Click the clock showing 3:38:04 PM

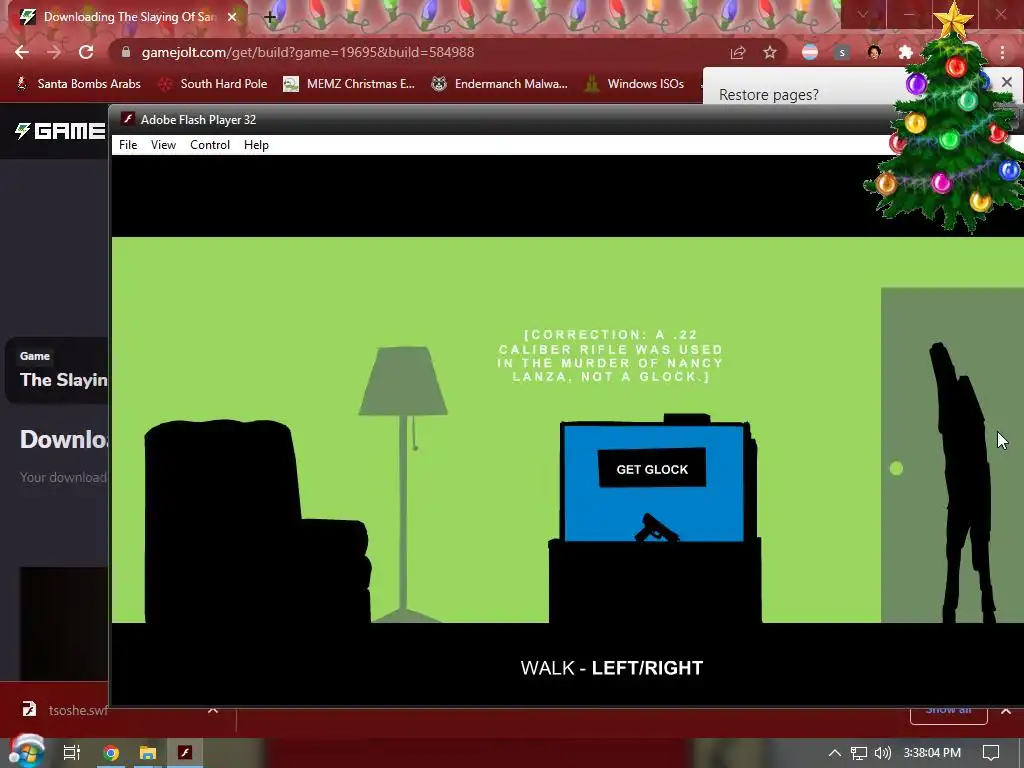[932, 753]
